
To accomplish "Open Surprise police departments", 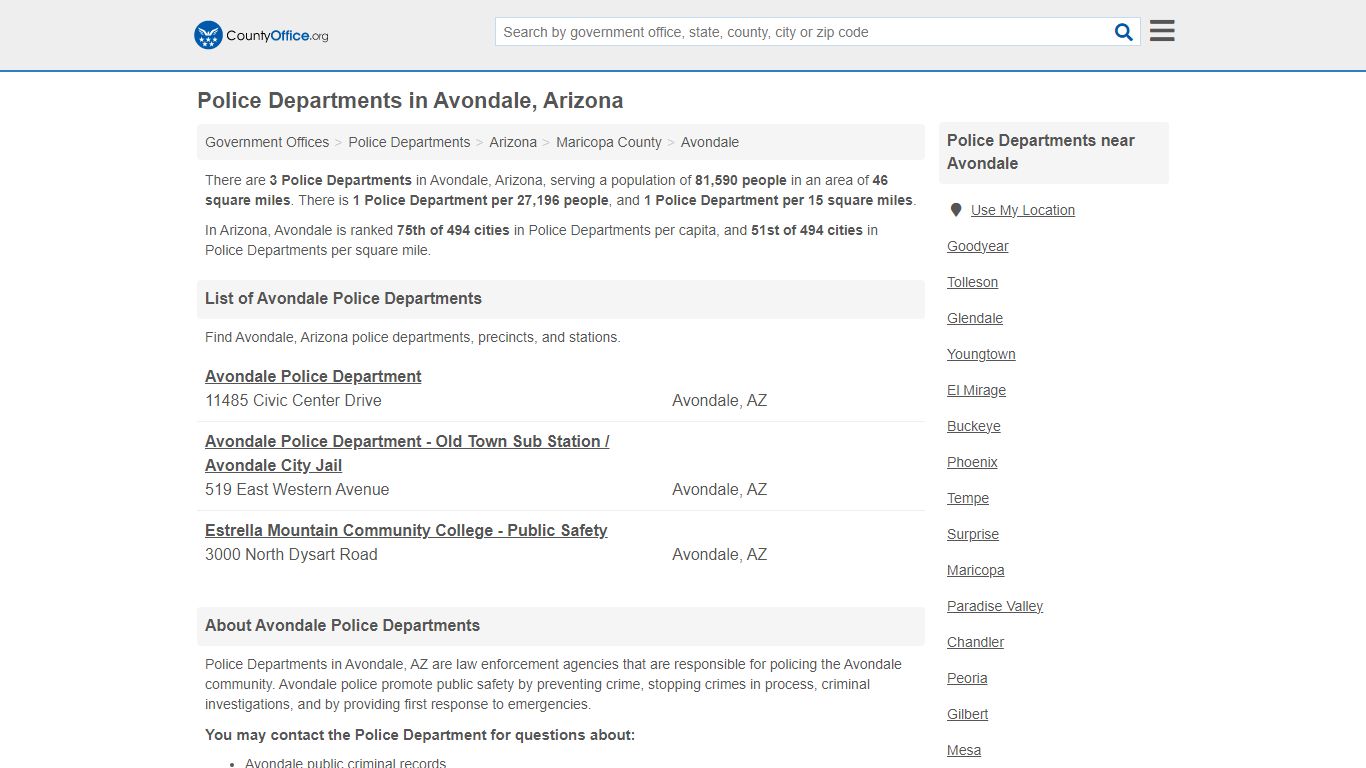I will (973, 534).
